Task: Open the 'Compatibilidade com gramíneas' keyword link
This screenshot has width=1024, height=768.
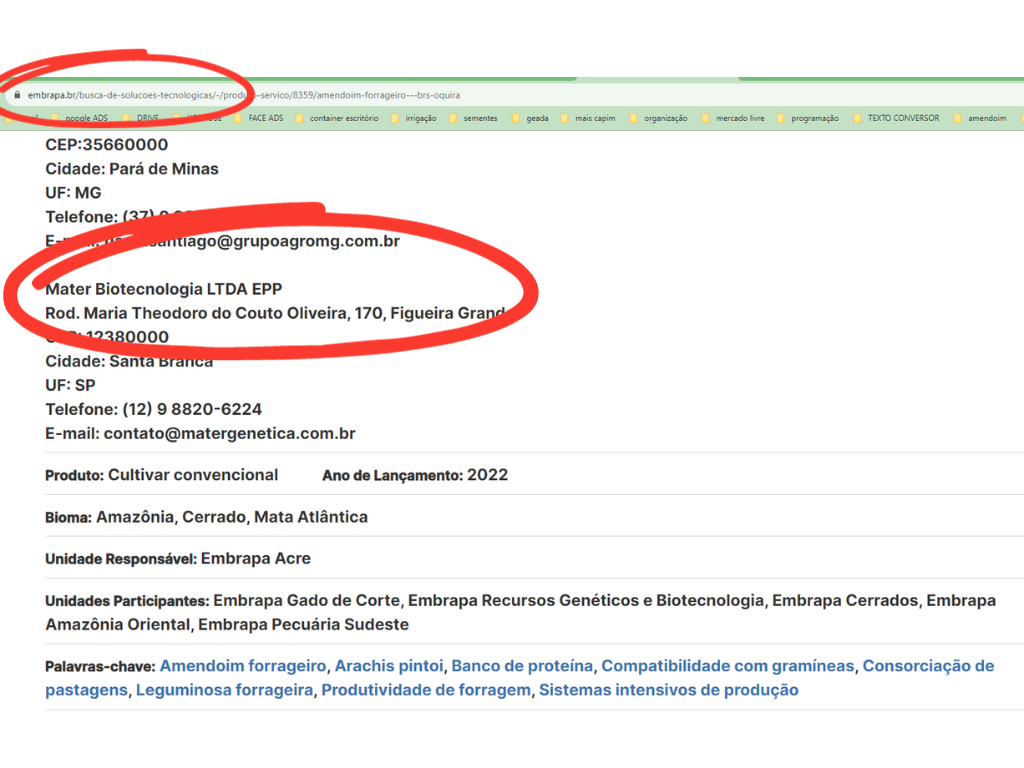Action: pyautogui.click(x=727, y=666)
